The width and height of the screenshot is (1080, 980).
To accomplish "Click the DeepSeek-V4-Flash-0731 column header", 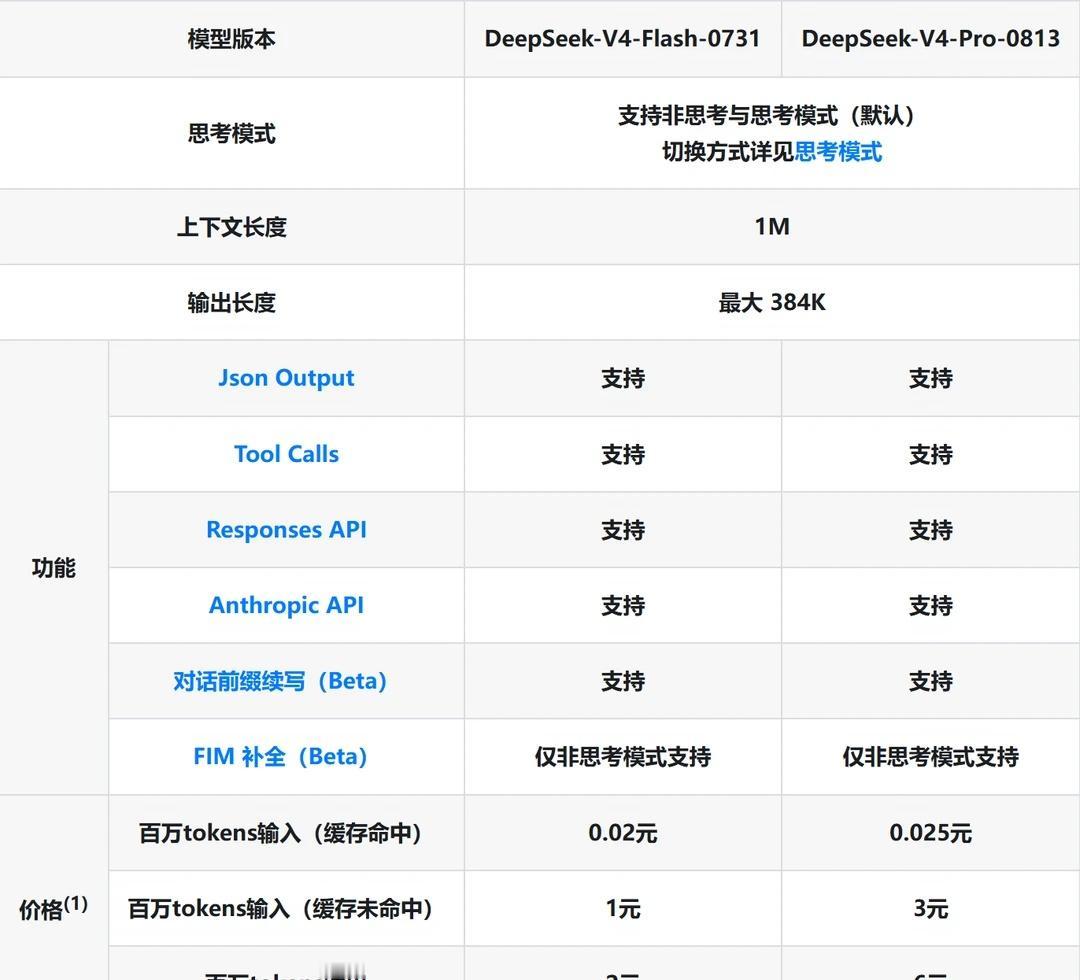I will (x=623, y=39).
